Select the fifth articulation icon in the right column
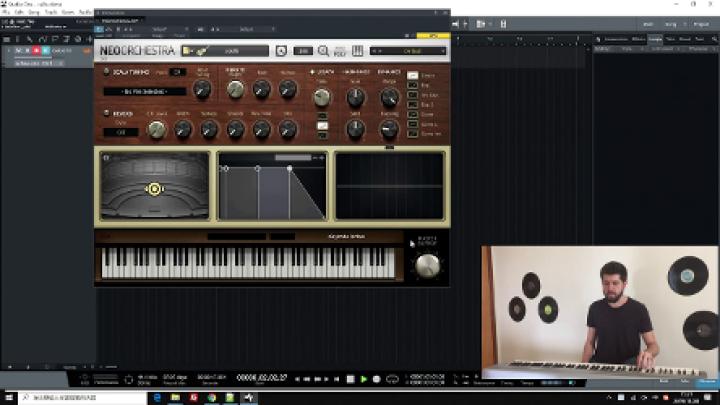This screenshot has width=720, height=405. pos(412,114)
